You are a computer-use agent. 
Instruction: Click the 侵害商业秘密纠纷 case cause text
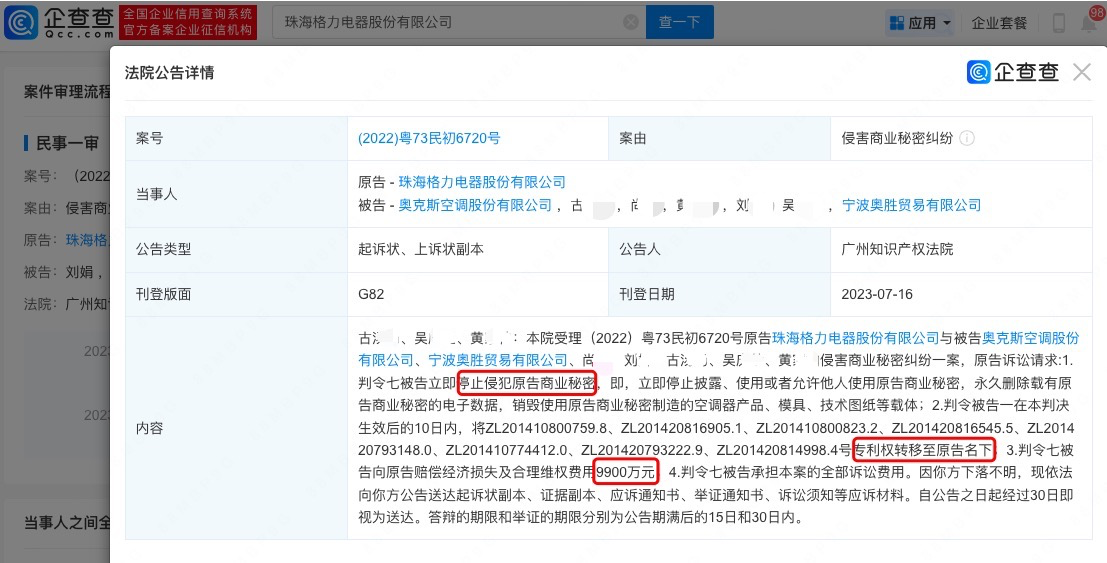pos(897,138)
